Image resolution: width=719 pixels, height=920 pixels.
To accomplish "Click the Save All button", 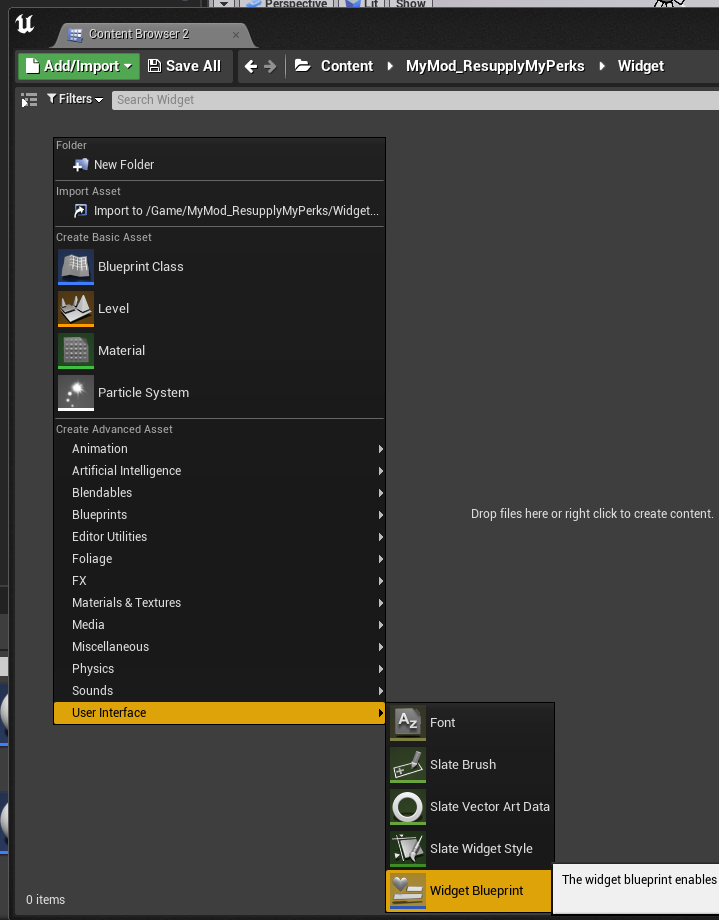I will pos(184,66).
